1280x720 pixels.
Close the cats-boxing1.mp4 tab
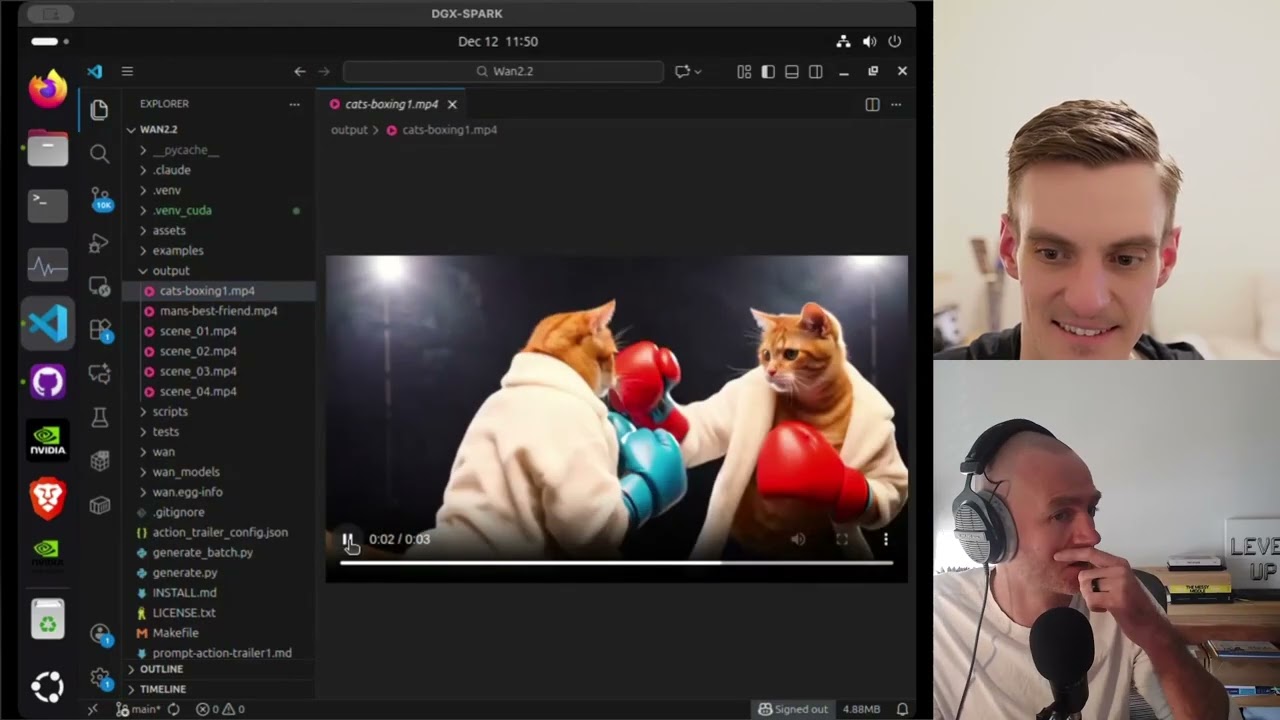tap(452, 104)
